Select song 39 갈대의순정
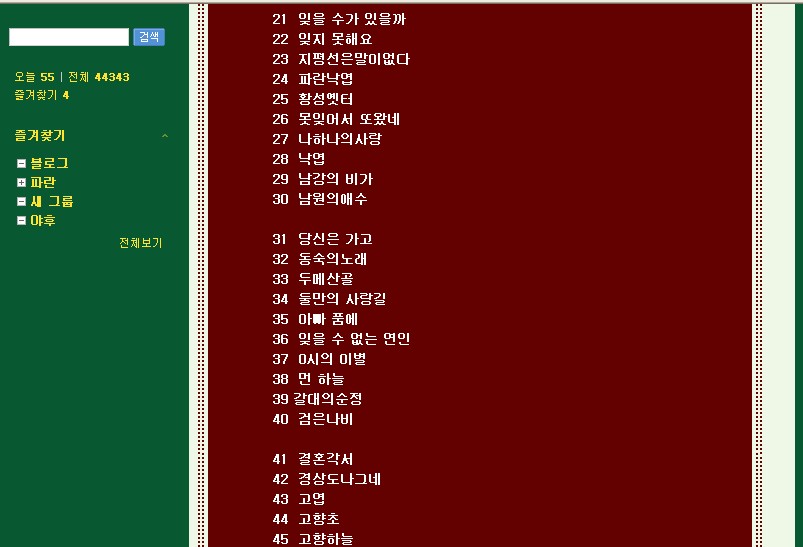The width and height of the screenshot is (803, 547). (x=317, y=398)
